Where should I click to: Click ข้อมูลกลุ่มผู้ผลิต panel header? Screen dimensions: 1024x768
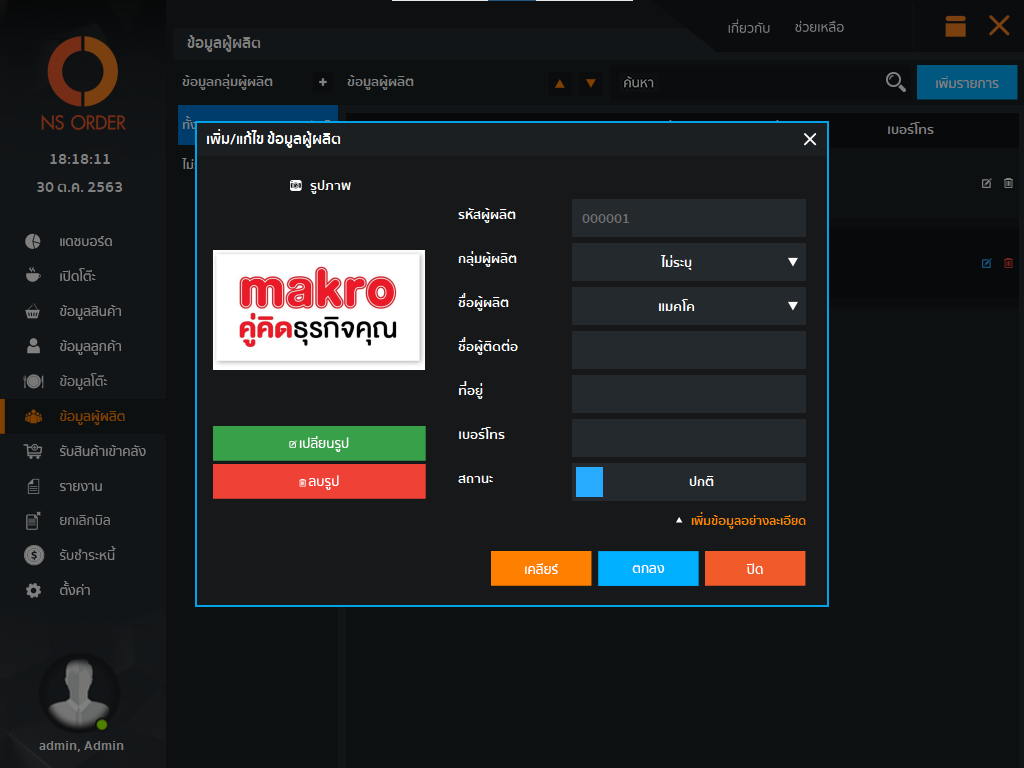[x=227, y=82]
